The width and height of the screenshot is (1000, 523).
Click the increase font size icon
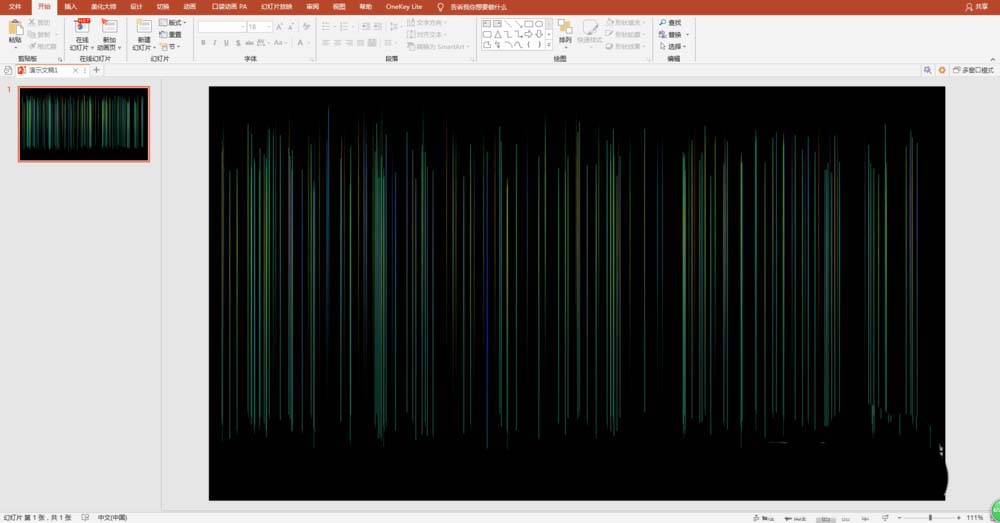279,27
